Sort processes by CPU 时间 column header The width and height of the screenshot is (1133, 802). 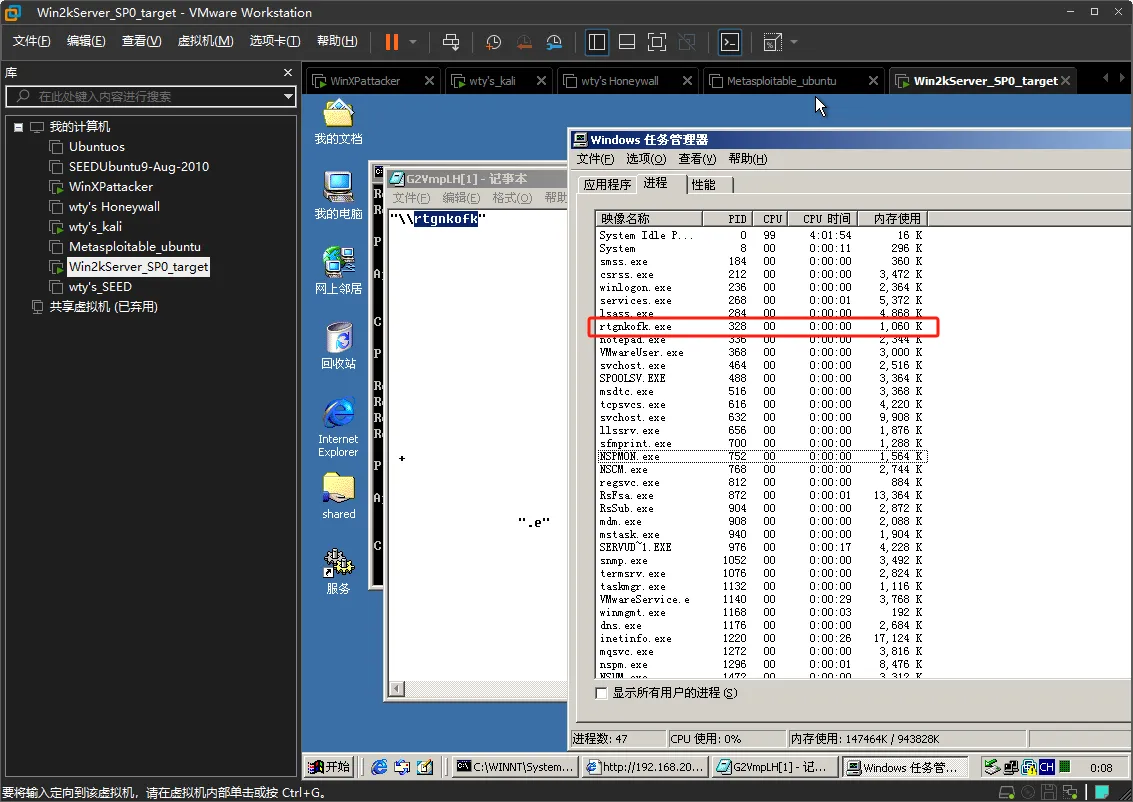[x=823, y=218]
